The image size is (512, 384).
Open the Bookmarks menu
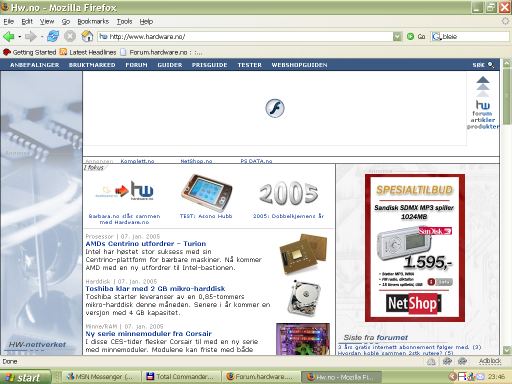[x=93, y=21]
